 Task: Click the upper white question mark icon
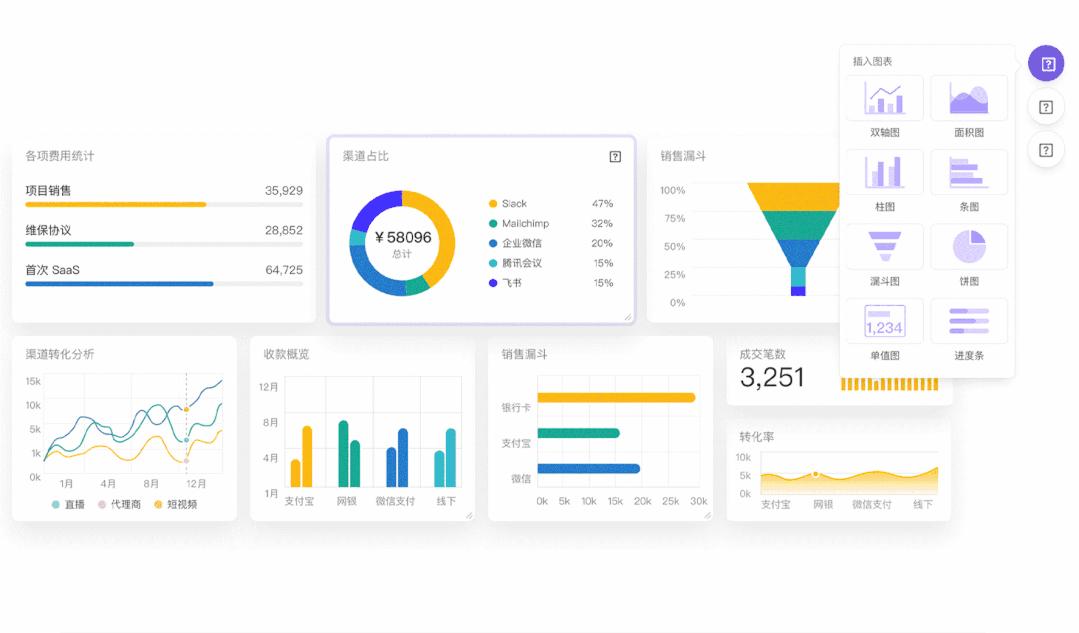[1046, 107]
